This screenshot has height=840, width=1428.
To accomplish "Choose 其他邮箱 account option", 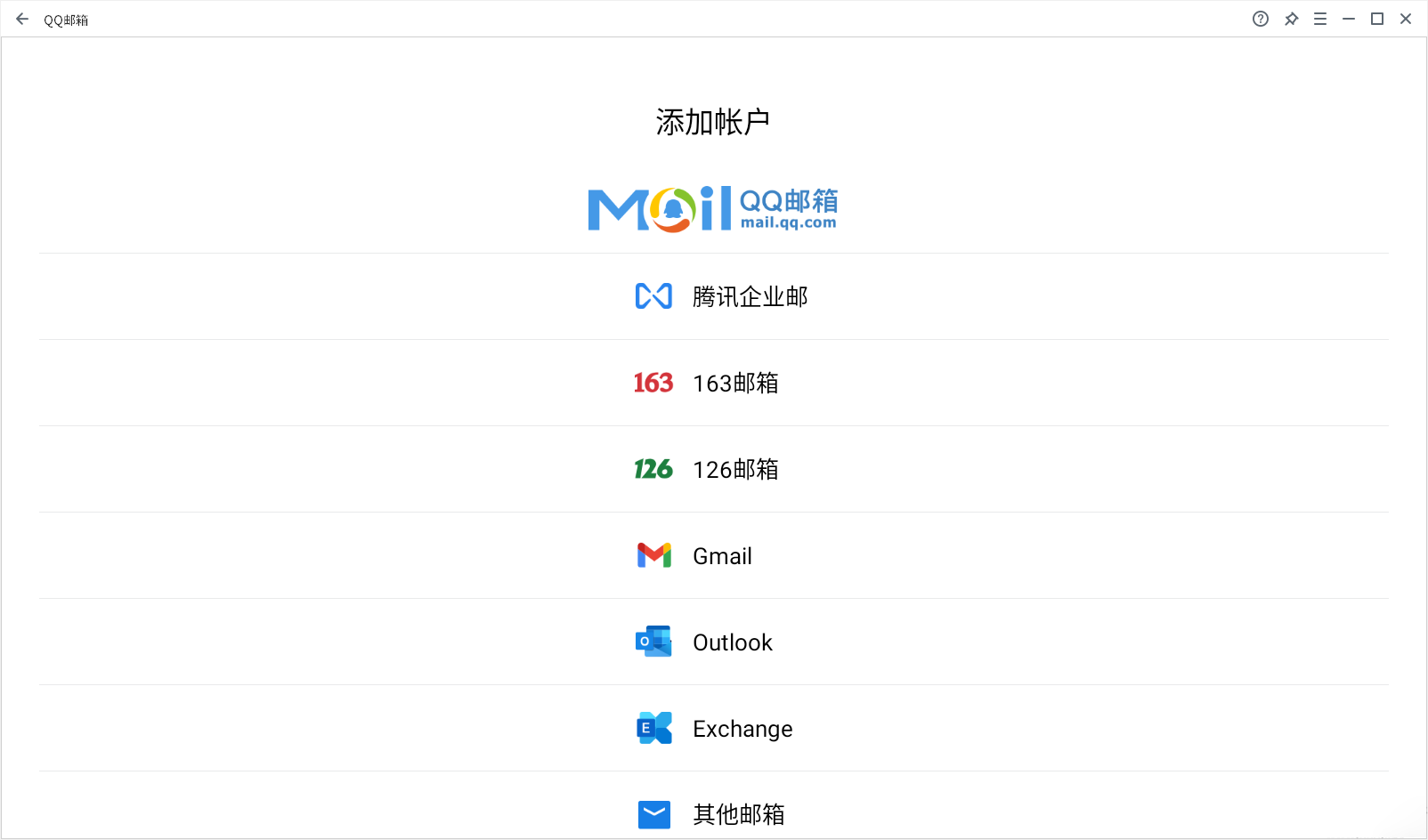I will [x=714, y=806].
